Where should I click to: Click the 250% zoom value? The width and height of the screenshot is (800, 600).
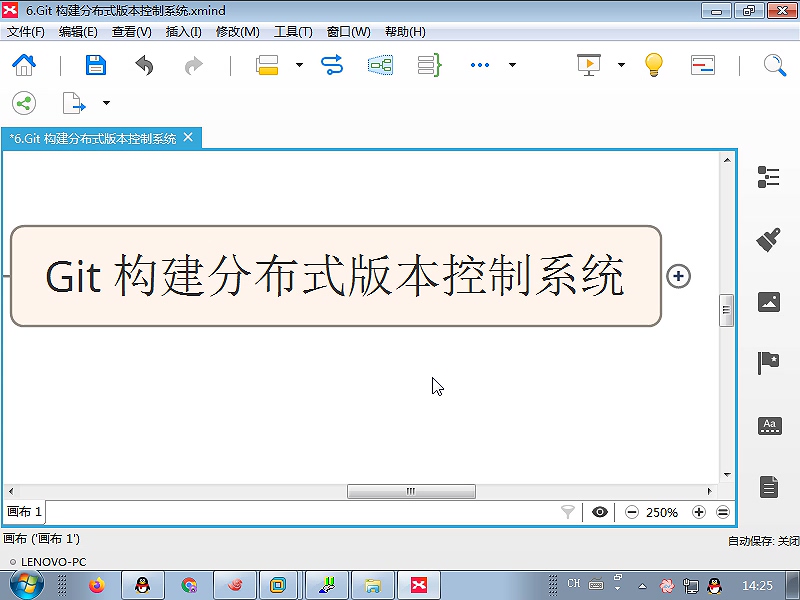click(662, 512)
